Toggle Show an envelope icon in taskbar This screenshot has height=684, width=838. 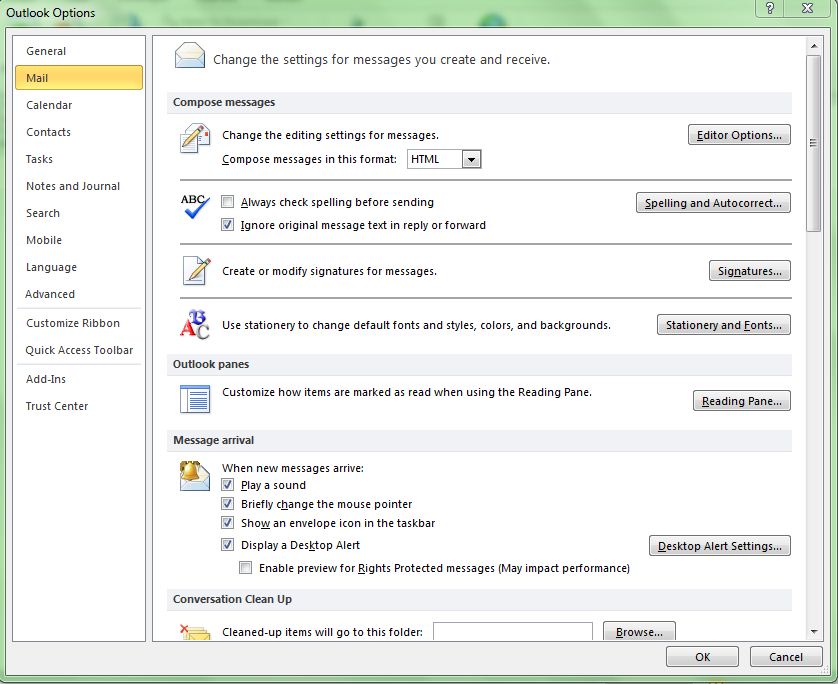[228, 523]
